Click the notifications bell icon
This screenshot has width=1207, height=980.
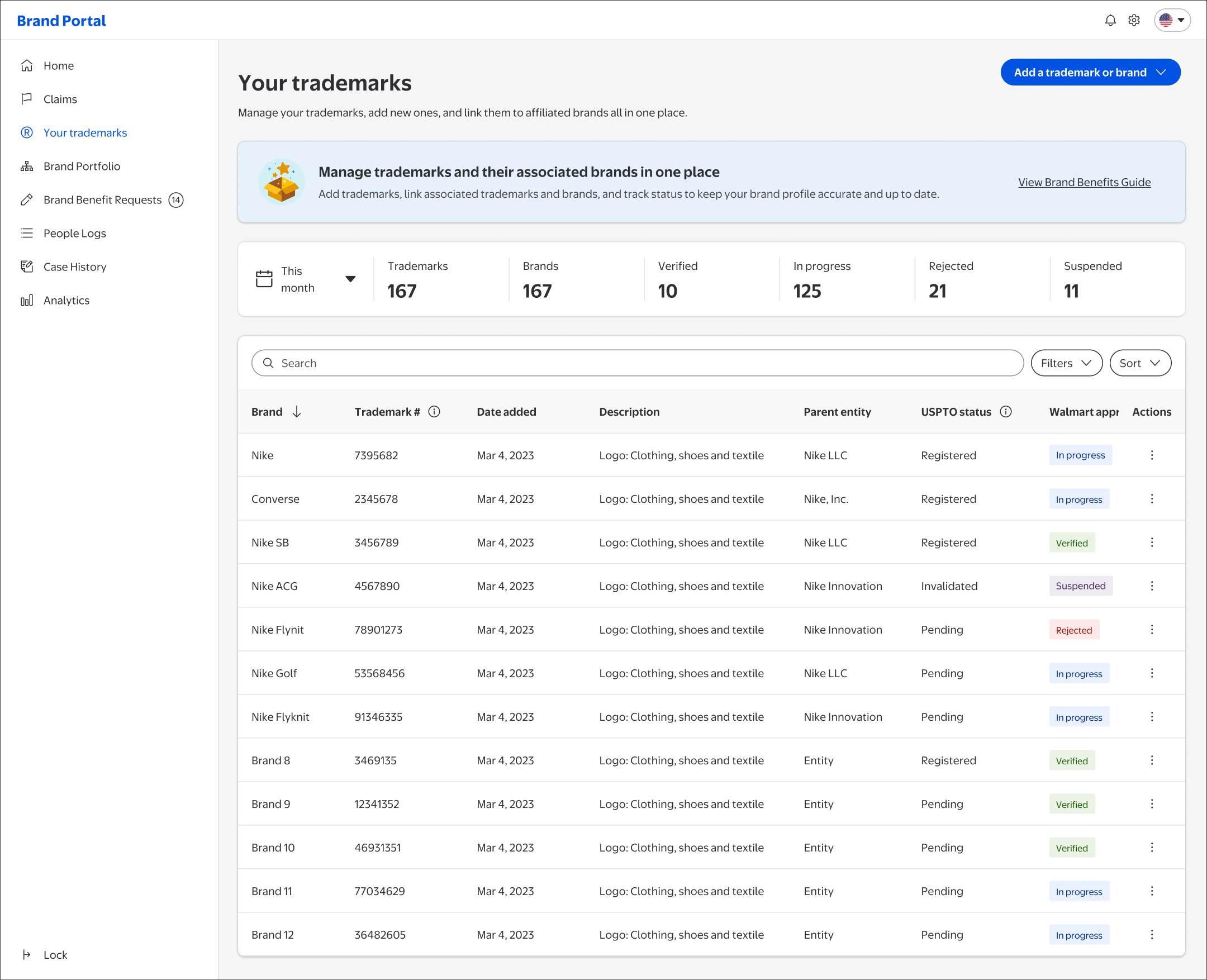click(x=1110, y=20)
